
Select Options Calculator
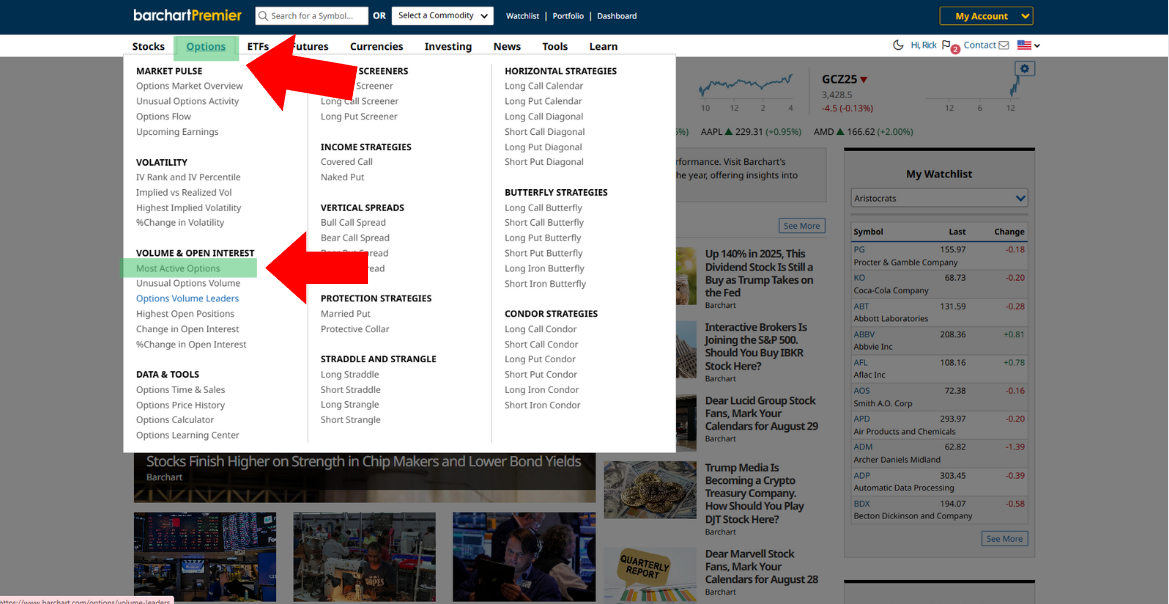[x=174, y=420]
